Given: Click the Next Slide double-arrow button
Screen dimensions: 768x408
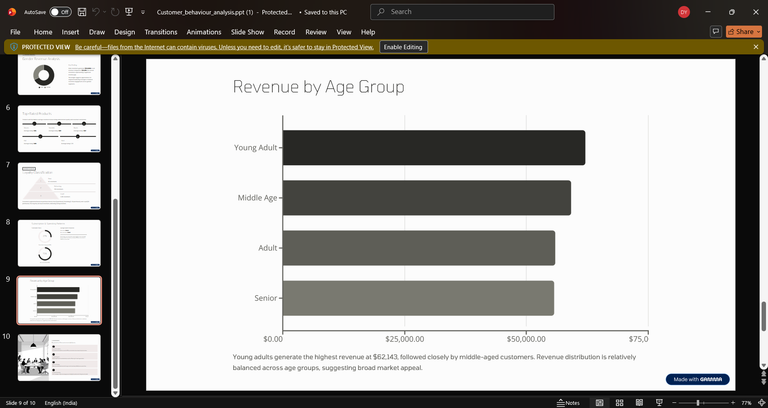Looking at the screenshot, I should (764, 382).
